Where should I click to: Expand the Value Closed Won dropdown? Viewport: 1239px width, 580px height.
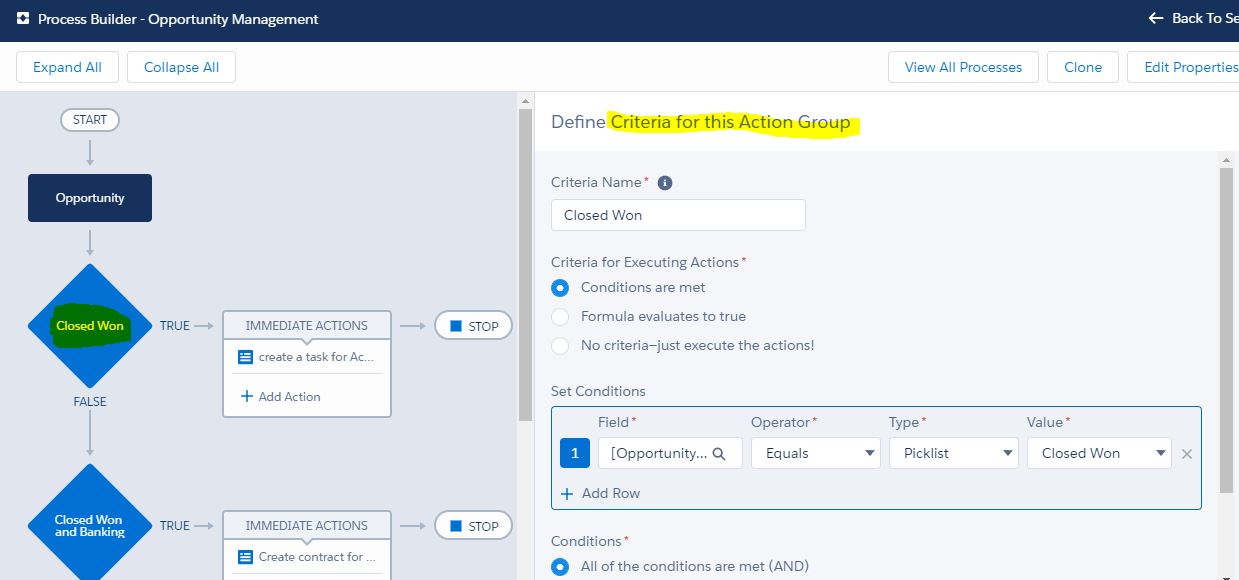point(1098,453)
